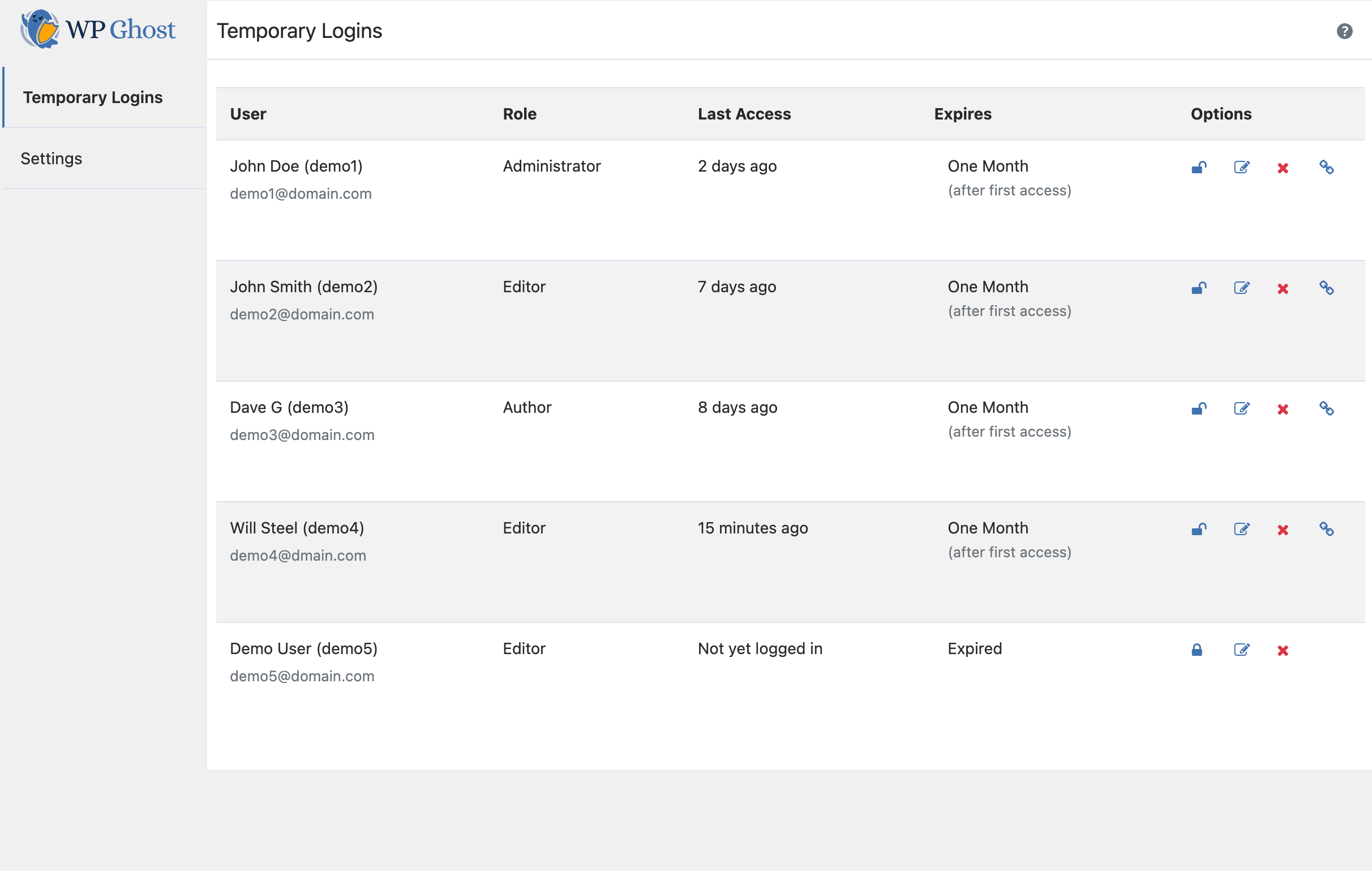Viewport: 1372px width, 871px height.
Task: Select Temporary Logins in the sidebar
Action: [x=93, y=97]
